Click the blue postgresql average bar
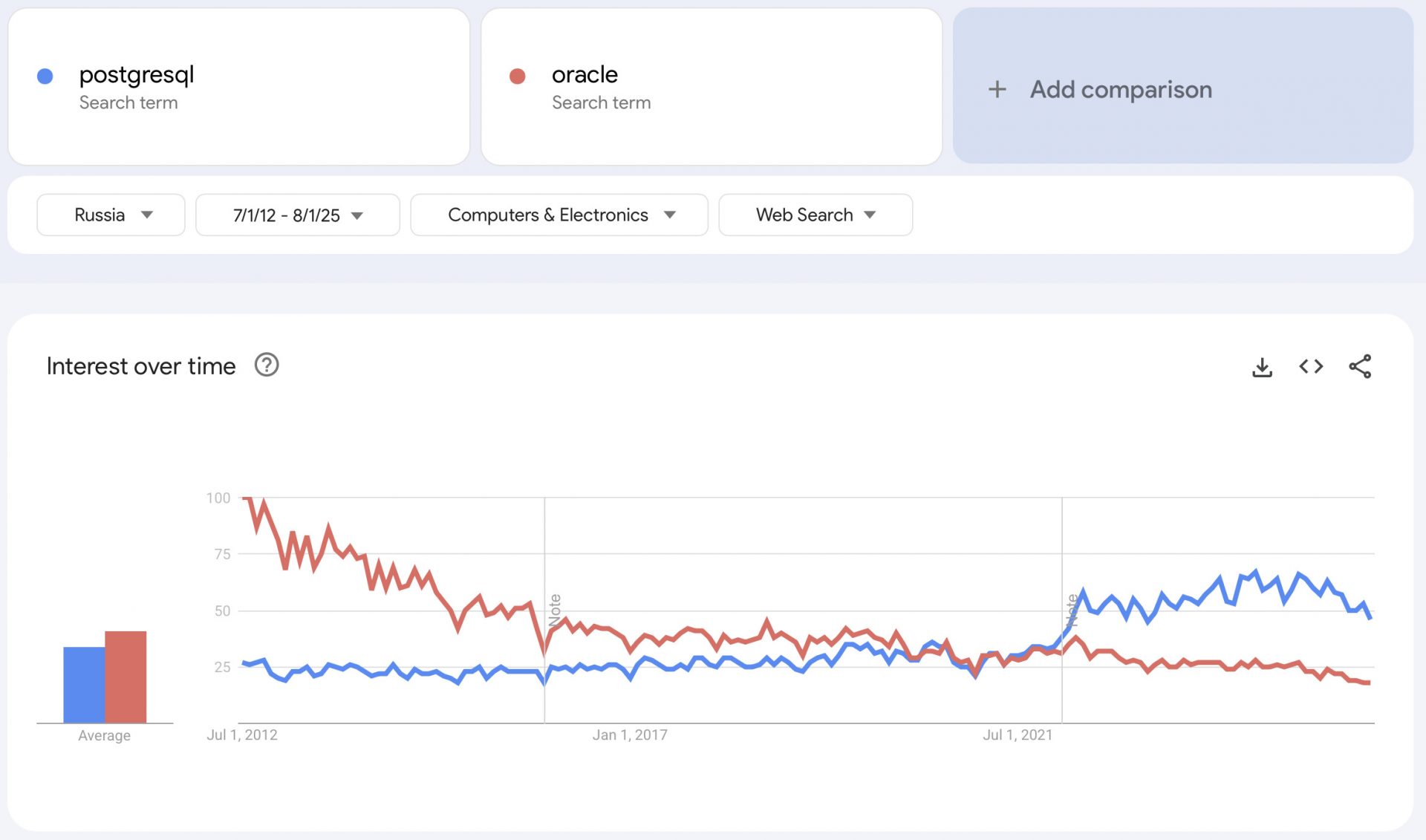This screenshot has width=1426, height=840. pyautogui.click(x=84, y=685)
